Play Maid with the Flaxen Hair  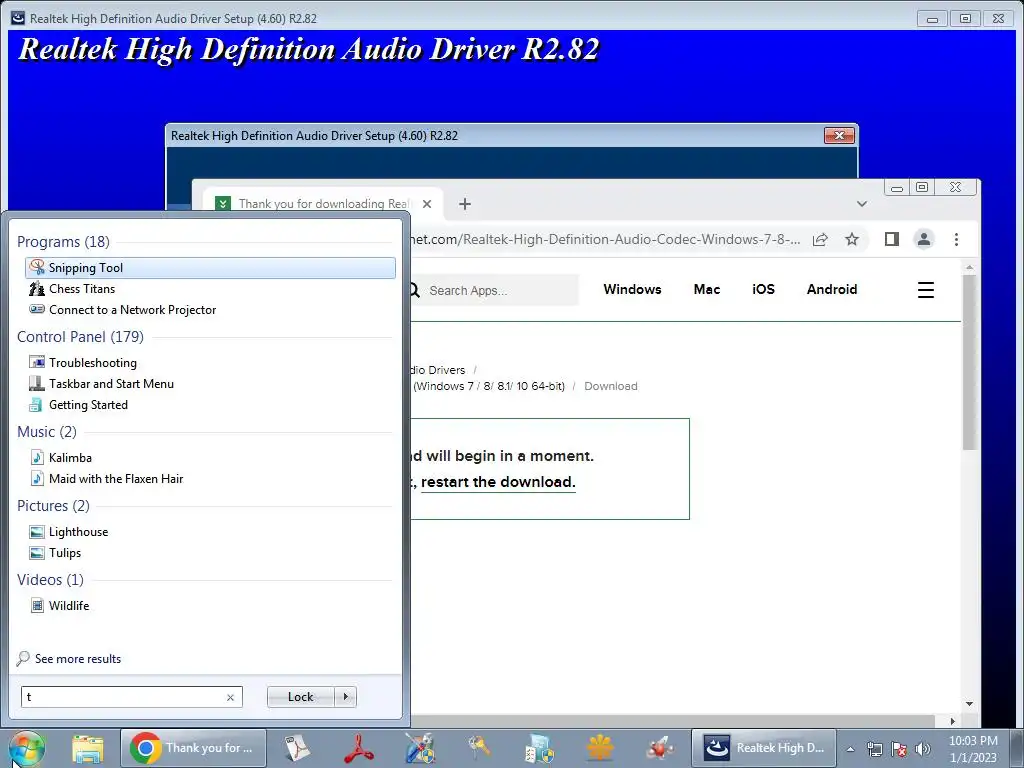click(x=116, y=479)
